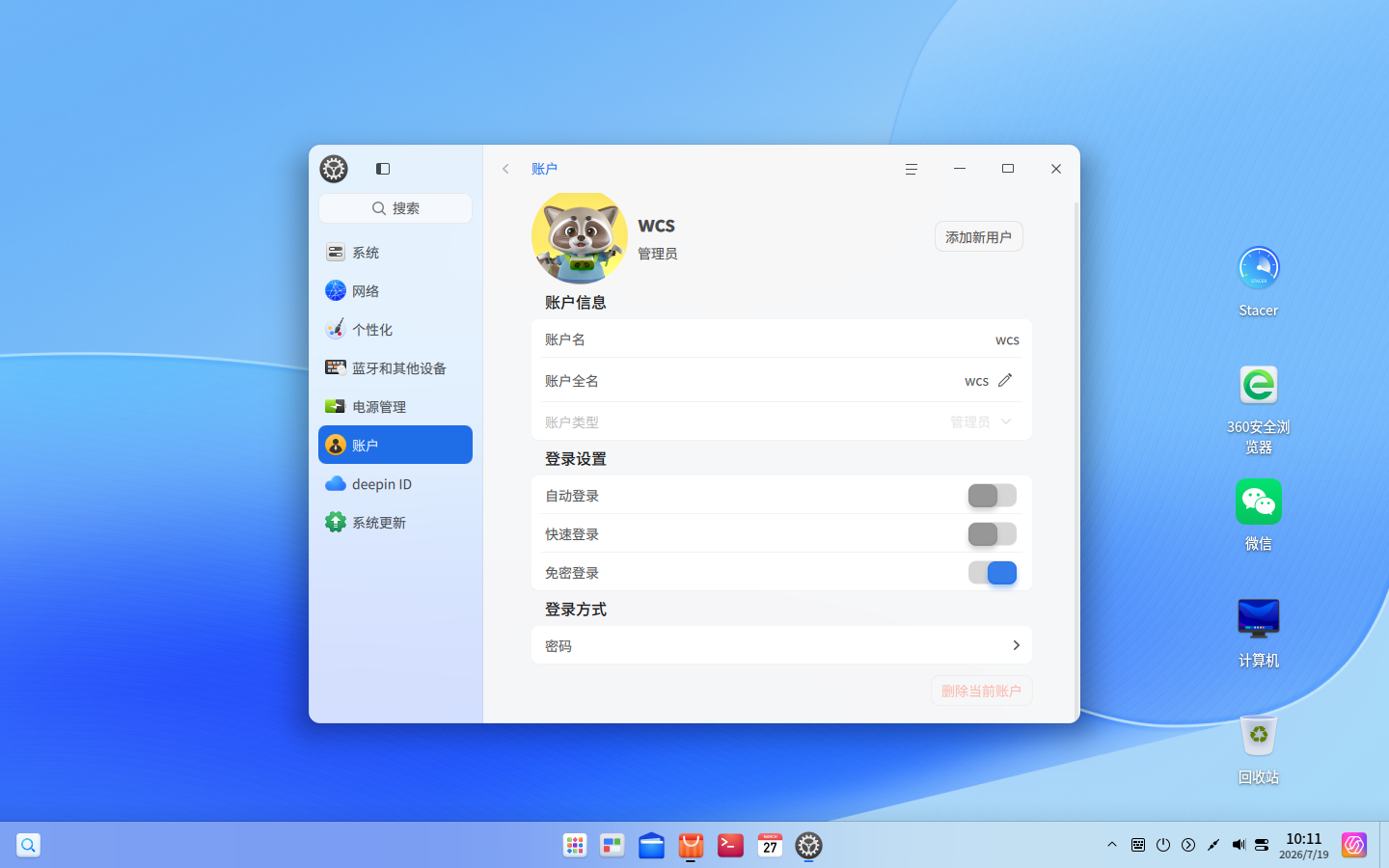Image resolution: width=1389 pixels, height=868 pixels.
Task: Open the 密码 login method row
Action: point(781,645)
